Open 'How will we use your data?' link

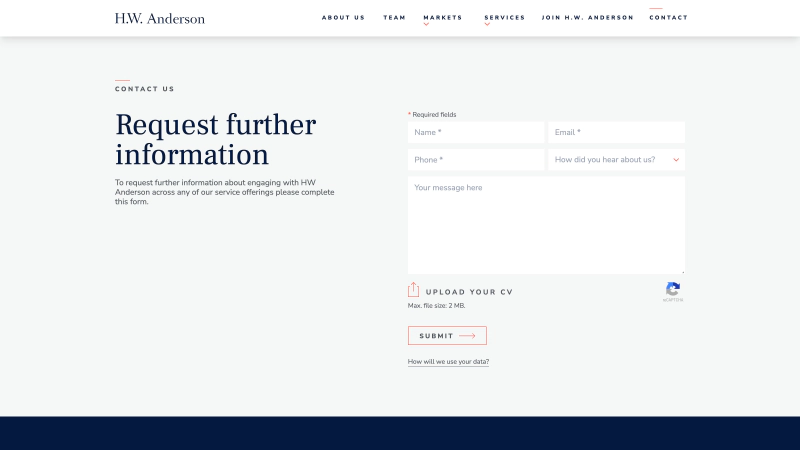[x=448, y=362]
